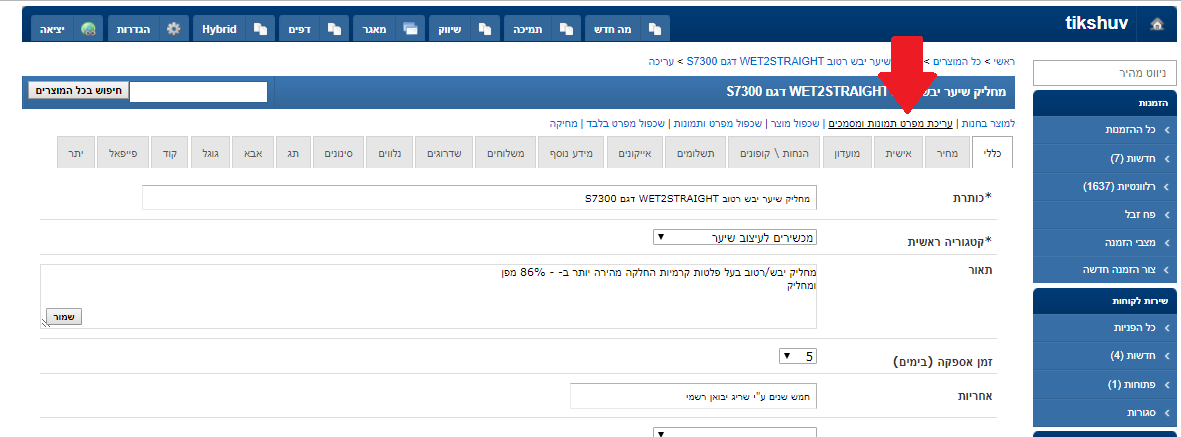
Task: Focus the ניווט מהיר quick navigation field
Action: coord(1103,73)
